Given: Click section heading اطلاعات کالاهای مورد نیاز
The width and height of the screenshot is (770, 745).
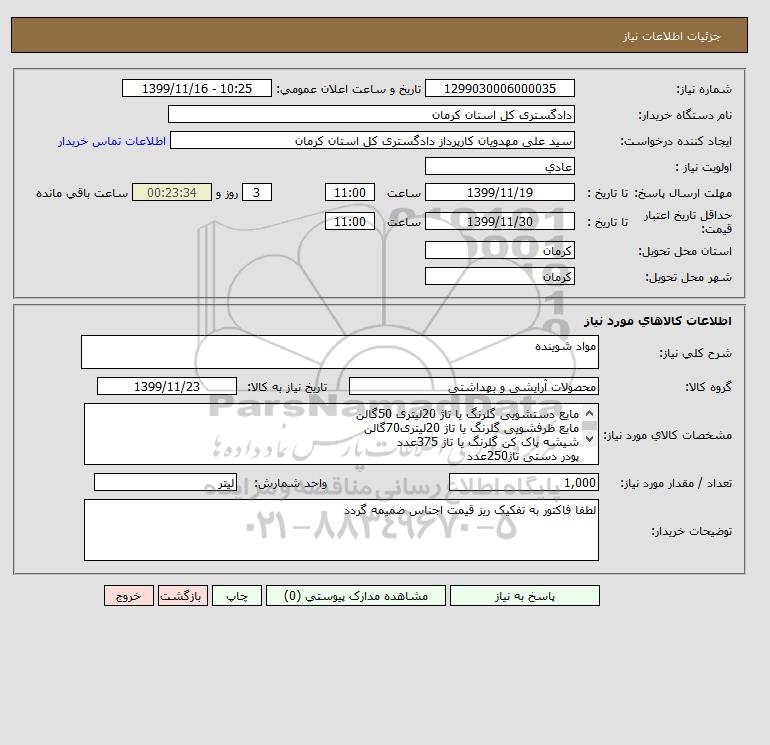Looking at the screenshot, I should coord(658,321).
